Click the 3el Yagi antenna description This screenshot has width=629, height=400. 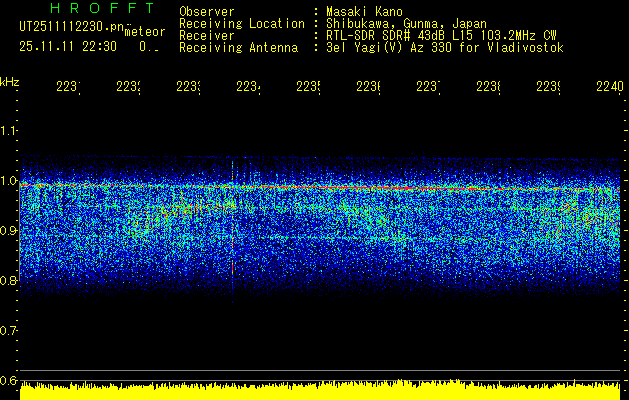coord(445,48)
